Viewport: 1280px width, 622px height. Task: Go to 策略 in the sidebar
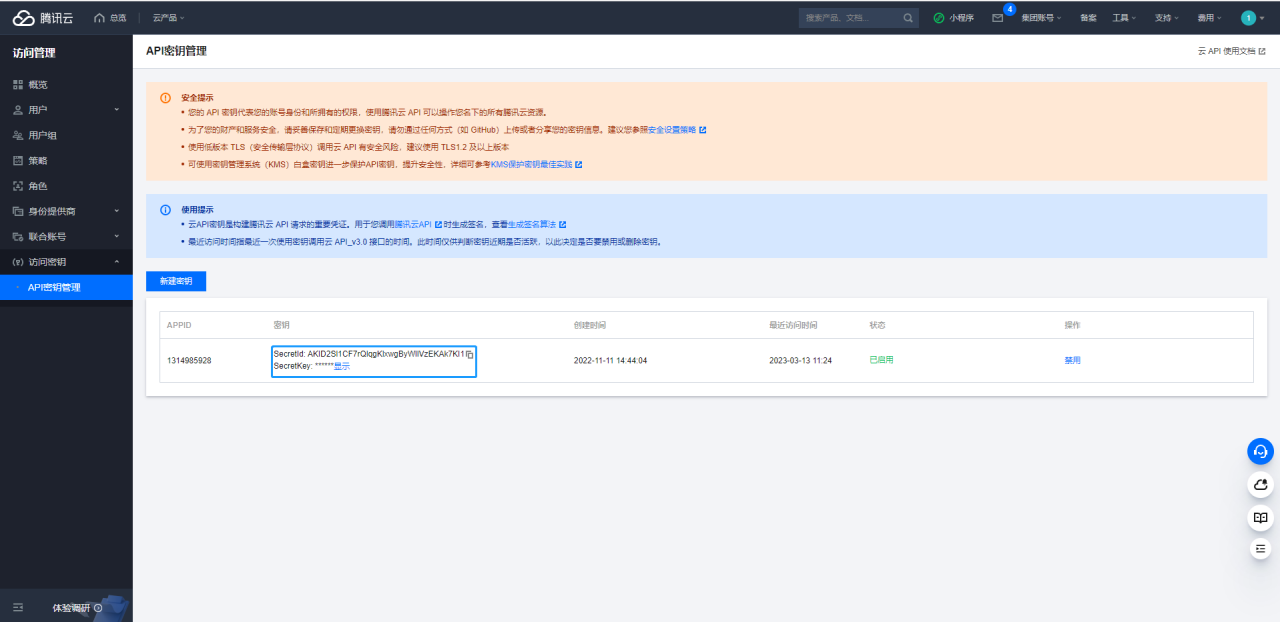[x=37, y=160]
